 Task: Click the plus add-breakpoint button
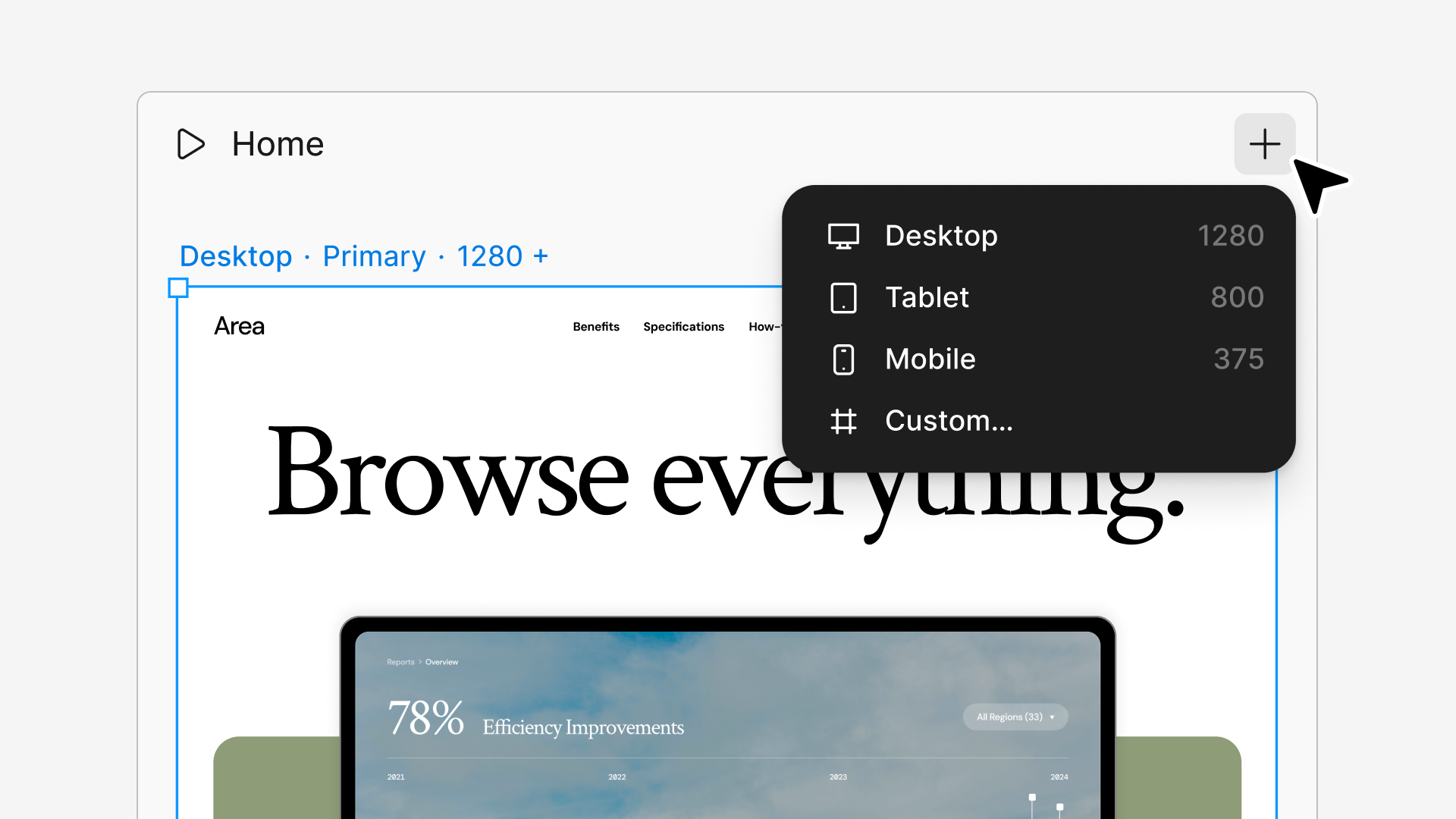point(1264,143)
